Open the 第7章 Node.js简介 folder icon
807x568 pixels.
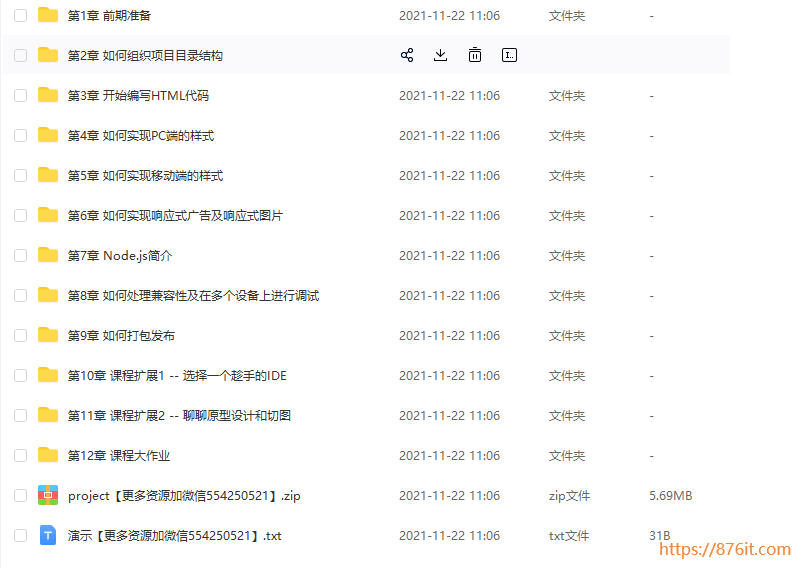[48, 255]
